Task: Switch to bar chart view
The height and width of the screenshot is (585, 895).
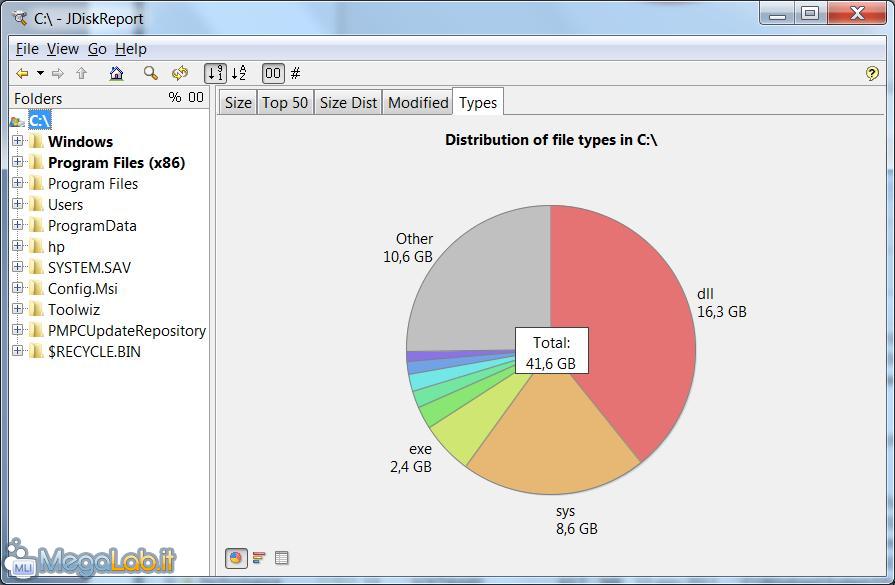Action: pyautogui.click(x=259, y=558)
